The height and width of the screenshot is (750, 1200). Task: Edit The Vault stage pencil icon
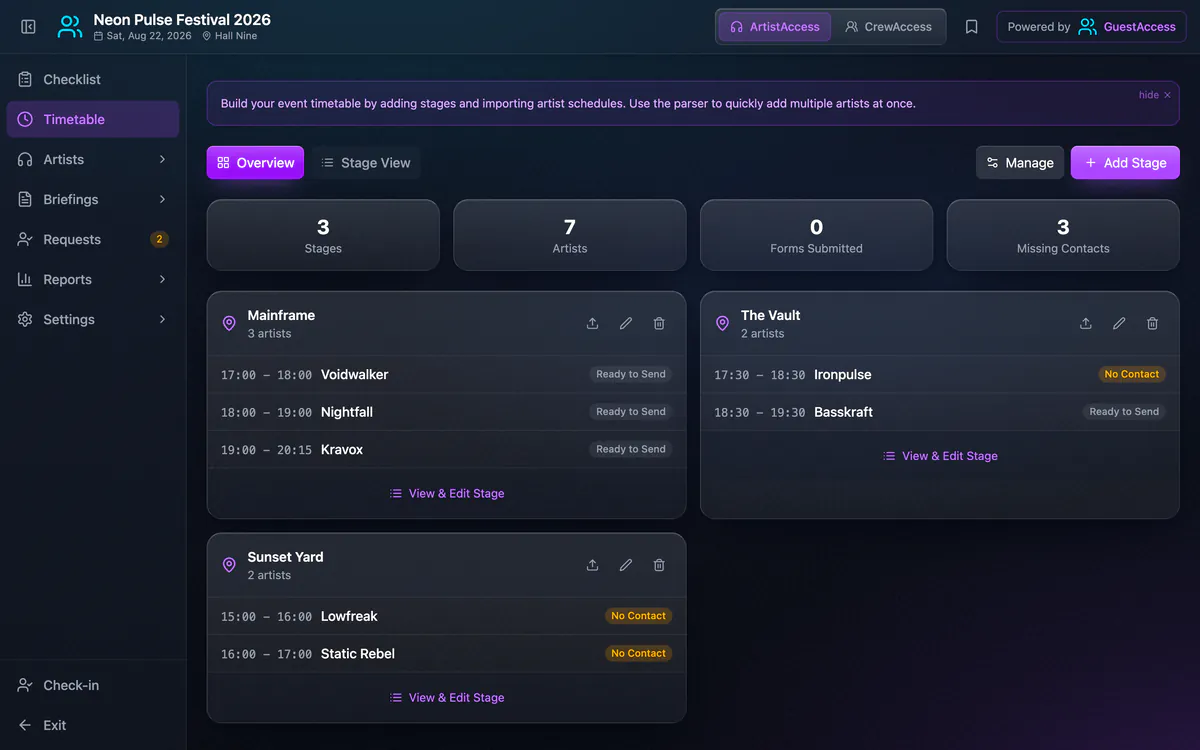(x=1119, y=323)
